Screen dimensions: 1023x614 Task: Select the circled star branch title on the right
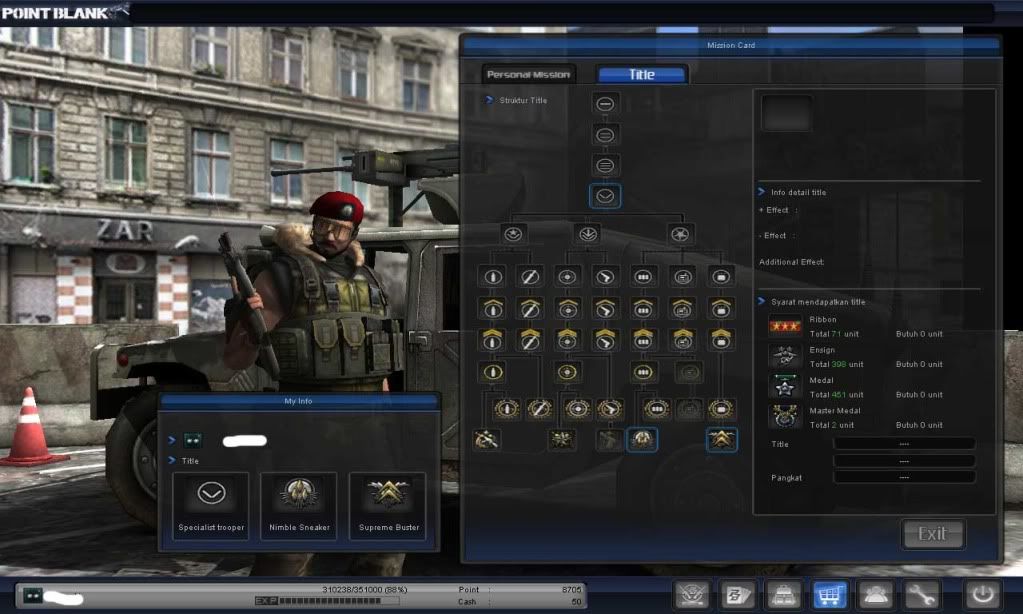(680, 234)
